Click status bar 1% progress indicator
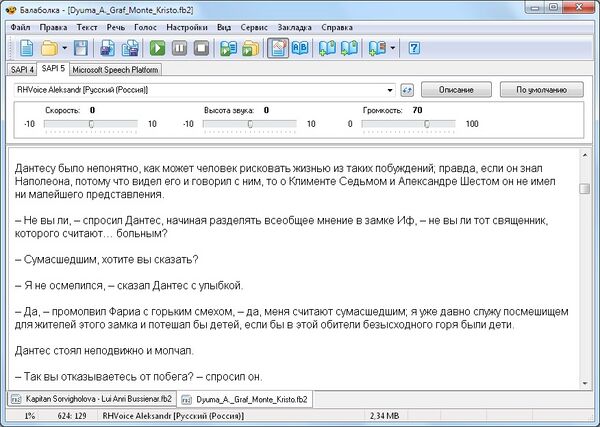The height and width of the screenshot is (427, 600). tap(29, 416)
